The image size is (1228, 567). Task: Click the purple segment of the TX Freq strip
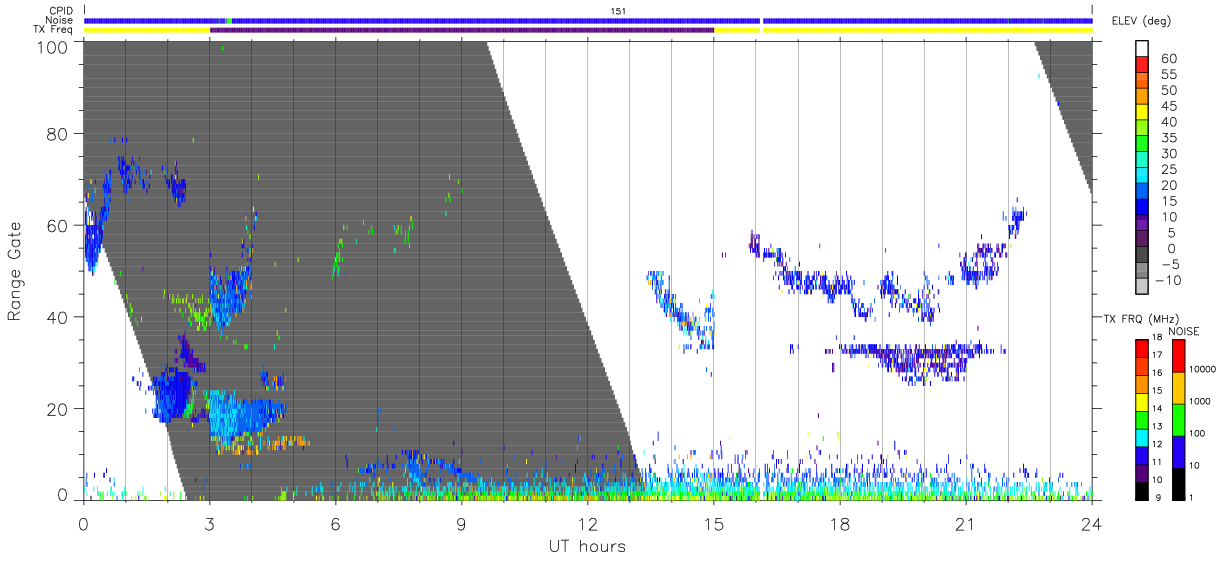(x=462, y=30)
